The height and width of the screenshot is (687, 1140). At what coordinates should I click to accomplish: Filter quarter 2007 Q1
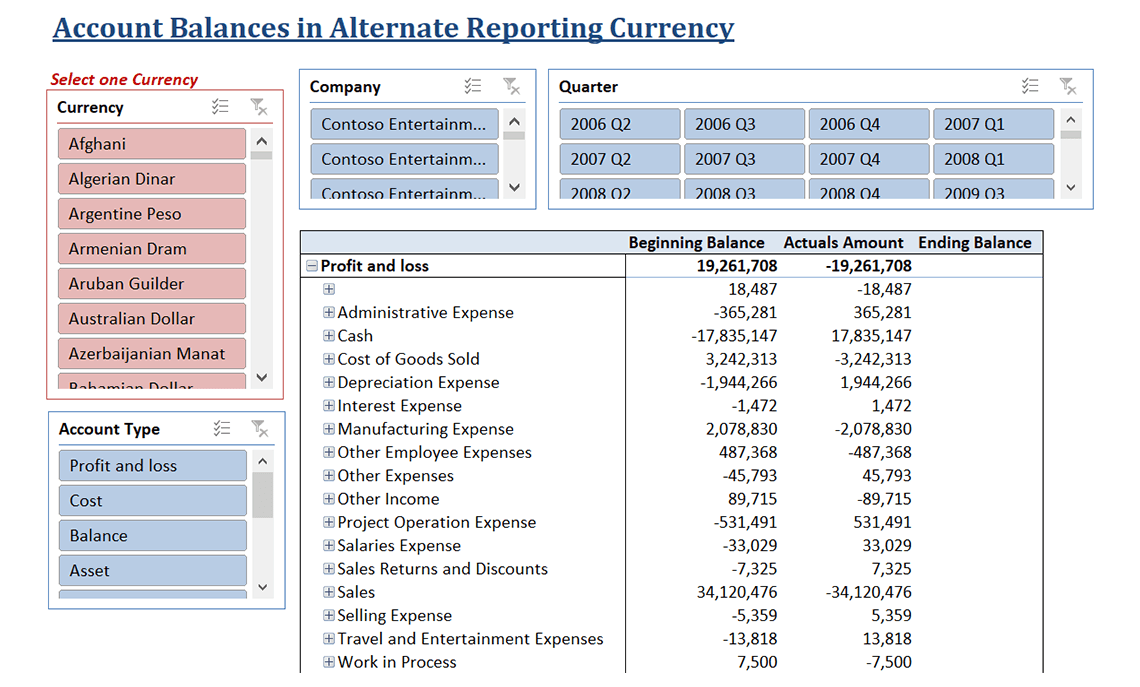[x=993, y=124]
